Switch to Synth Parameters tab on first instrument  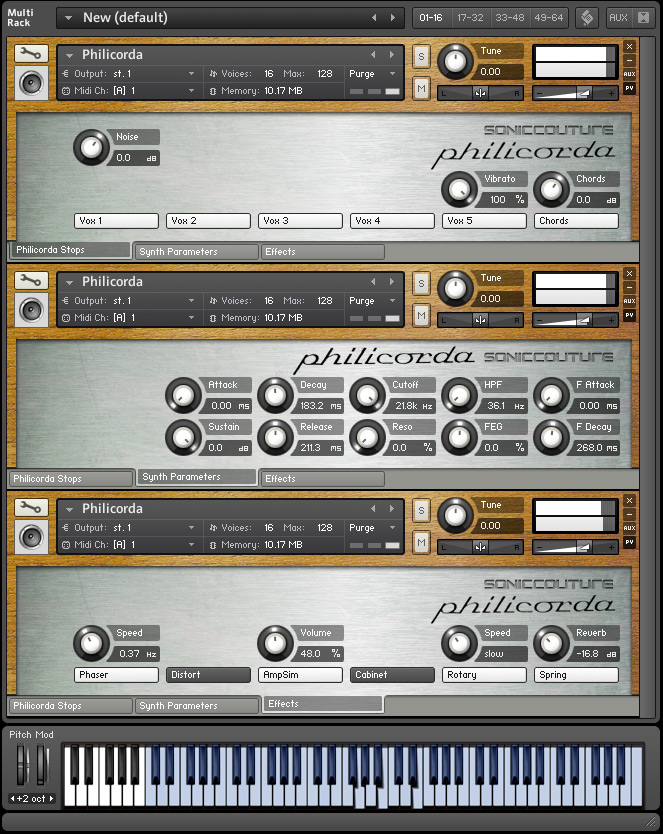pyautogui.click(x=196, y=252)
